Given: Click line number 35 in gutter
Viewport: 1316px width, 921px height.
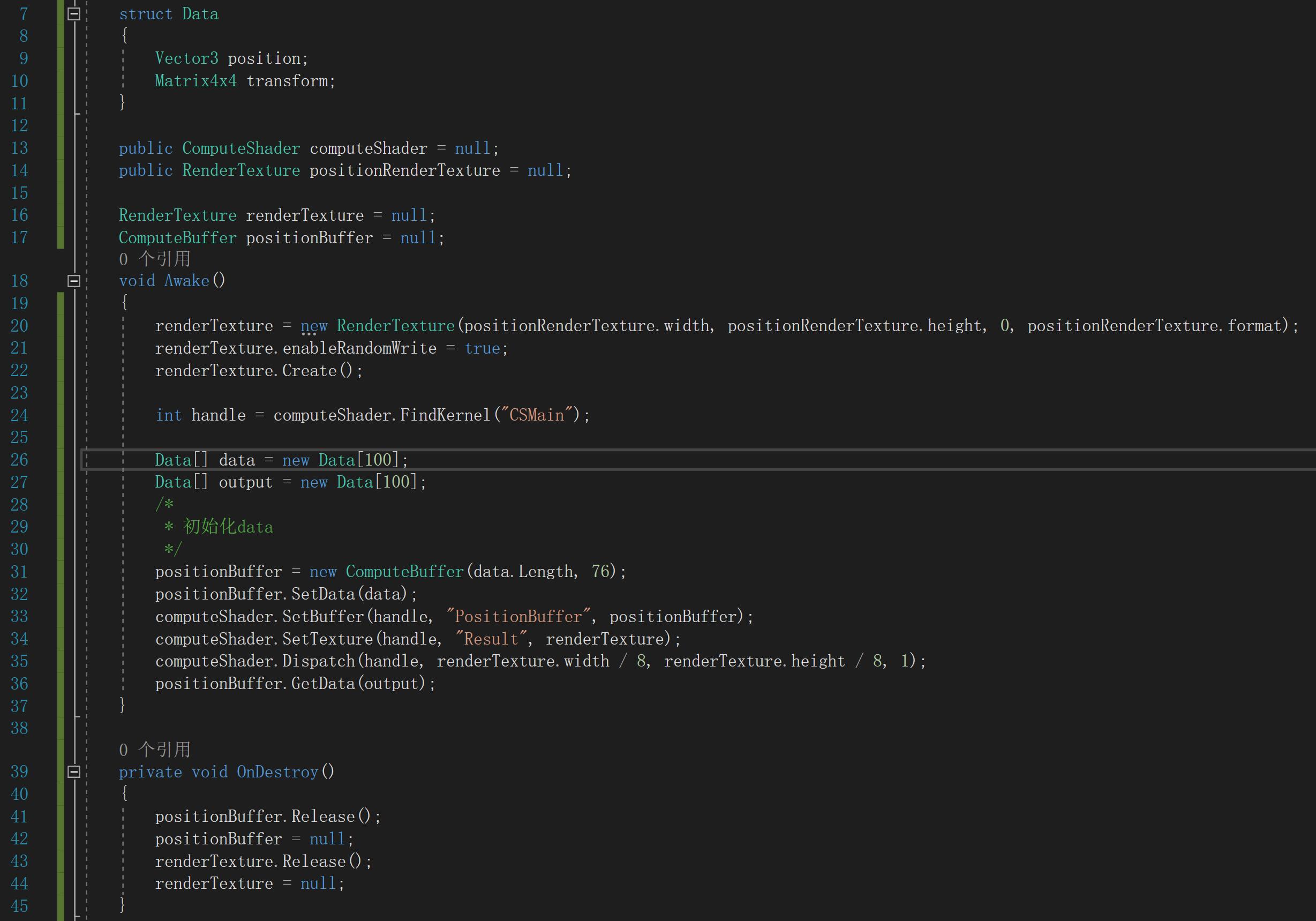Looking at the screenshot, I should click(x=19, y=661).
